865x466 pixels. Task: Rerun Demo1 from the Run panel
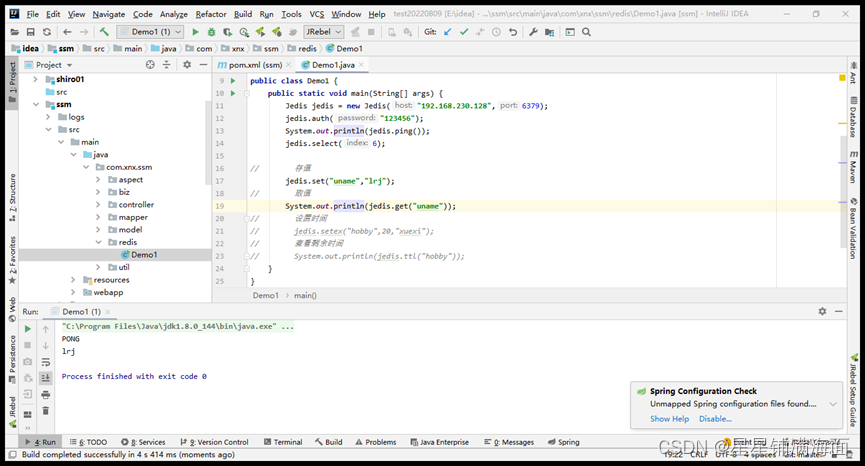tap(28, 329)
